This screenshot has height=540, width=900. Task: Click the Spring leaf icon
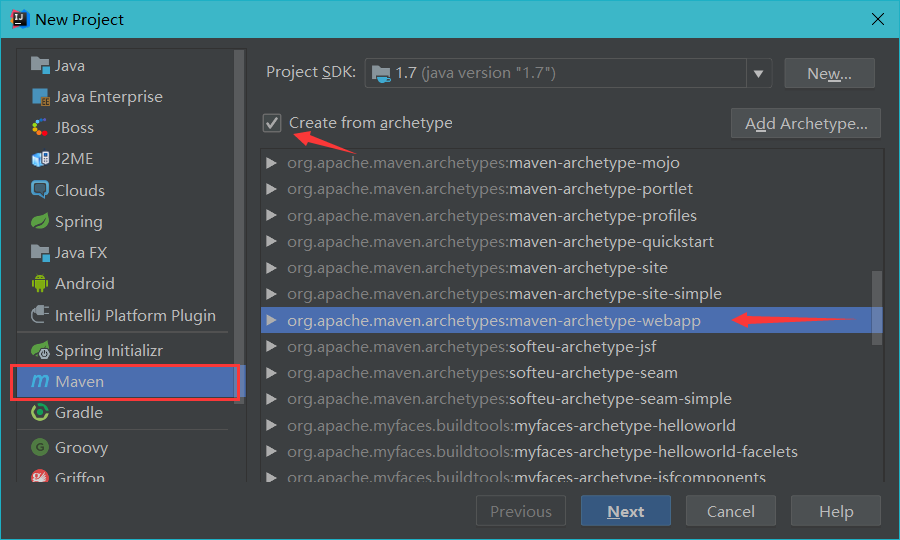(40, 221)
